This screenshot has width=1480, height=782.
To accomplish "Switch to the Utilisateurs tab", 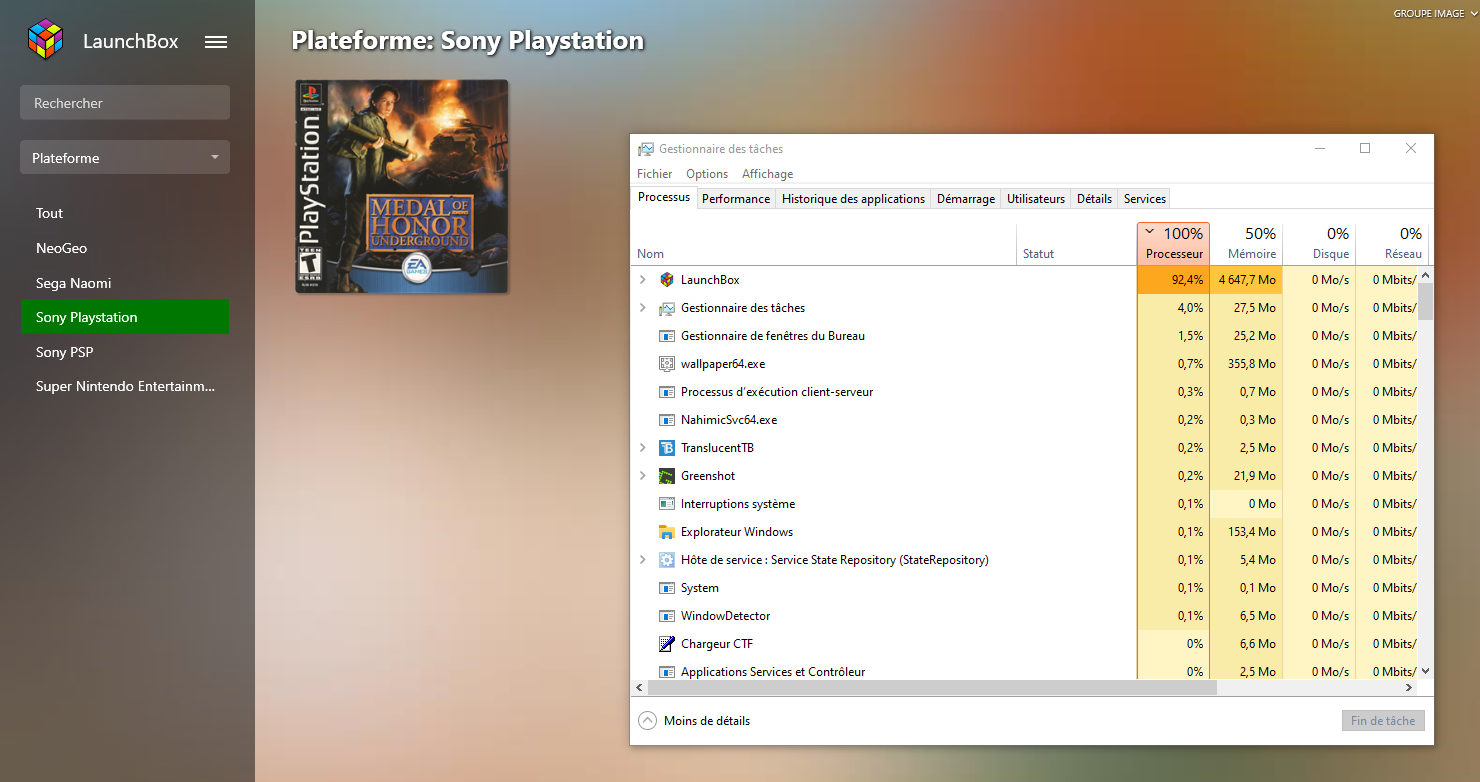I will 1036,199.
